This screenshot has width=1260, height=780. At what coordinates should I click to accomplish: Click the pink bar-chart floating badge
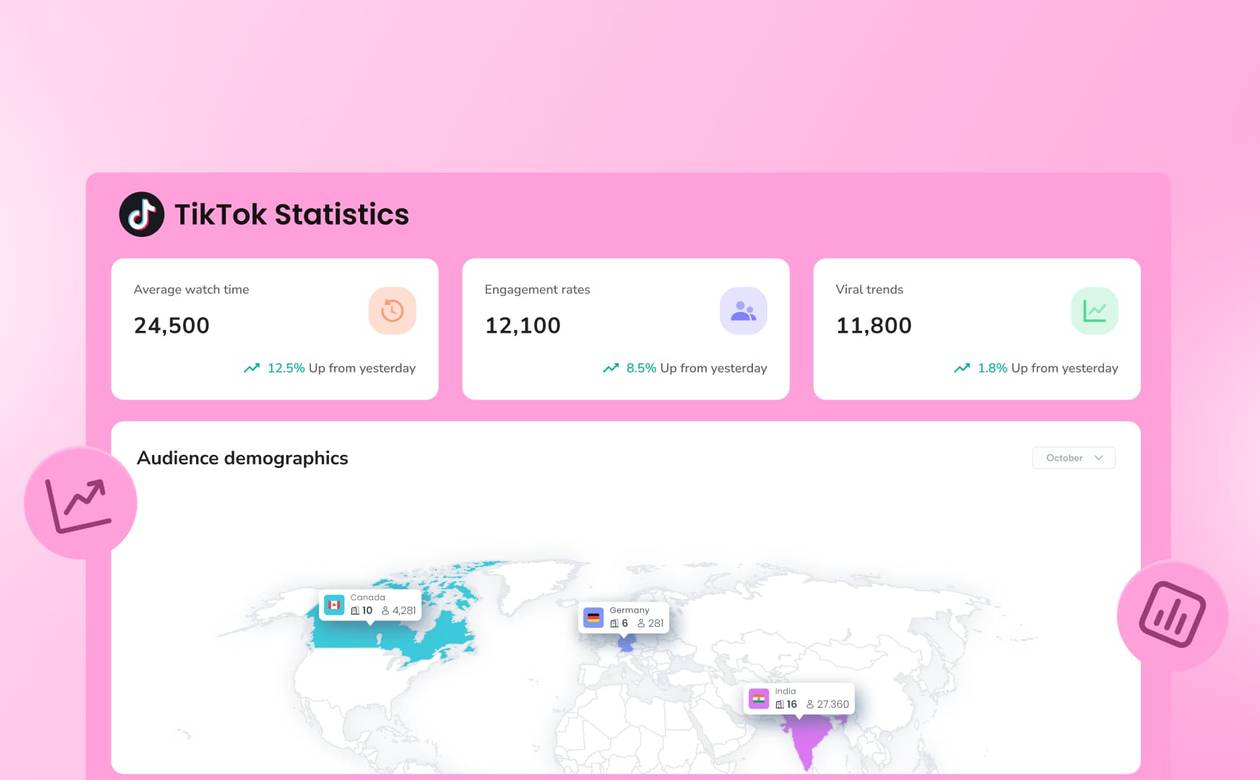tap(1172, 615)
